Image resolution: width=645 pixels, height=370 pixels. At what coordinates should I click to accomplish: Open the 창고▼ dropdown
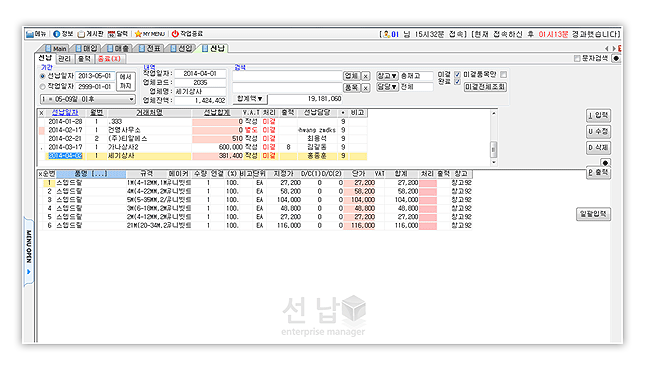point(387,76)
